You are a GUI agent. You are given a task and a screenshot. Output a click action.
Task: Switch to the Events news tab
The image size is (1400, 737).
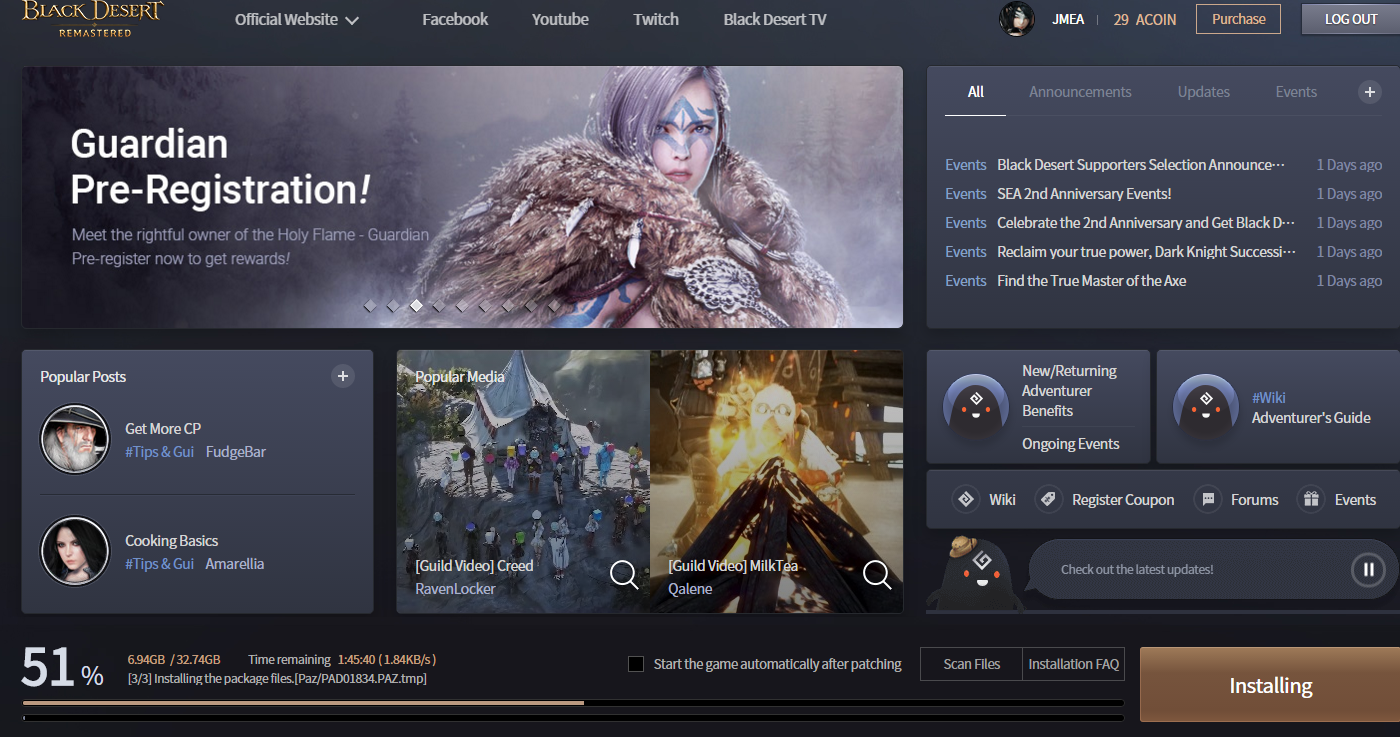click(1296, 92)
